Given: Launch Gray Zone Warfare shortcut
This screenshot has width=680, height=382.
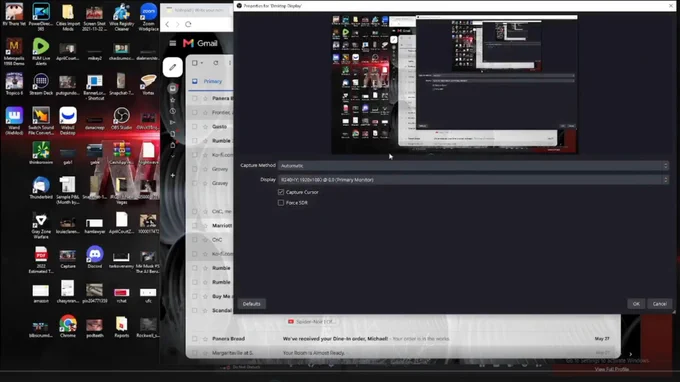Looking at the screenshot, I should [41, 225].
